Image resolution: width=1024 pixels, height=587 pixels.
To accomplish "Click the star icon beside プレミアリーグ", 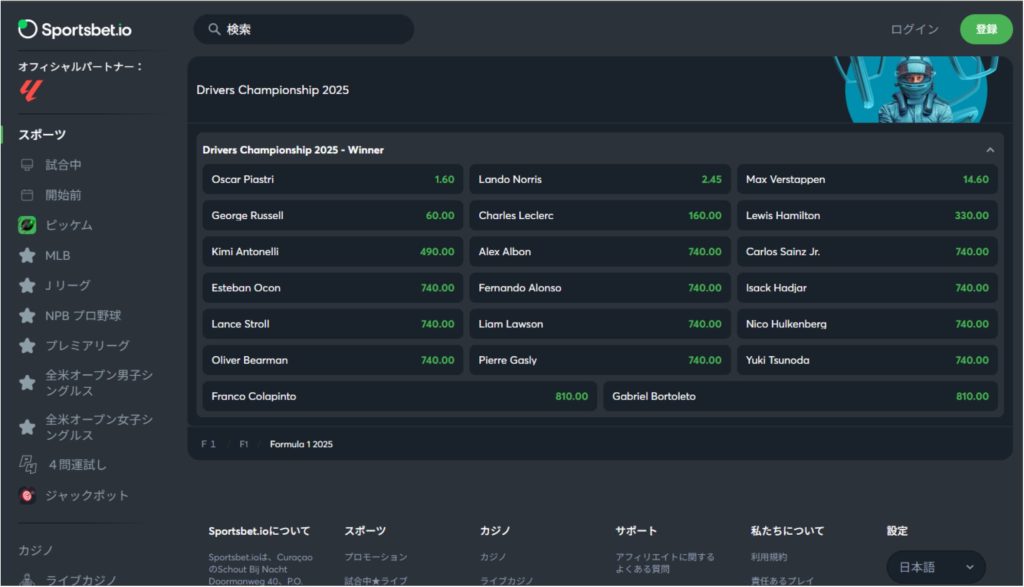I will click(27, 345).
